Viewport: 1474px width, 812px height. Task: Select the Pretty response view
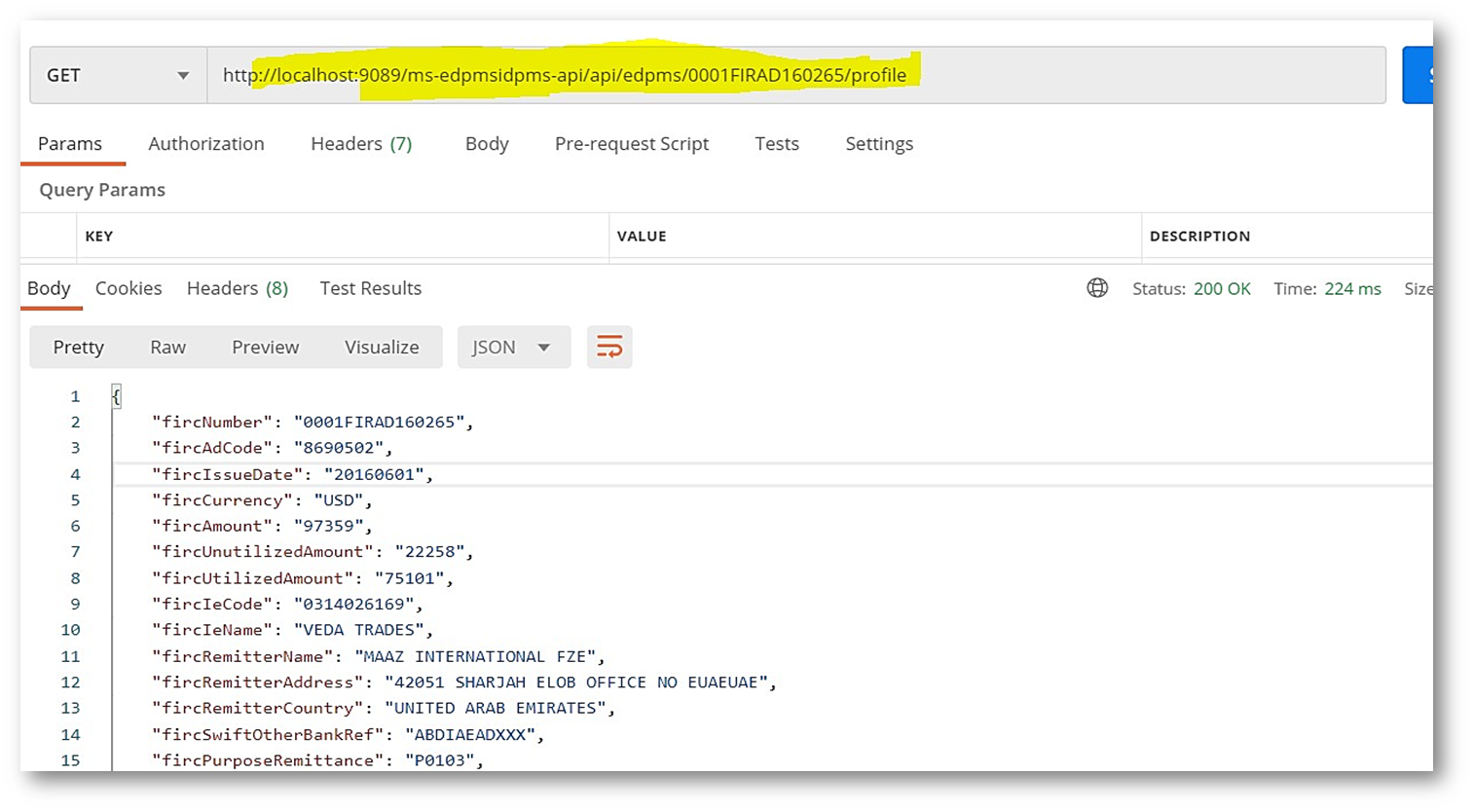tap(78, 348)
